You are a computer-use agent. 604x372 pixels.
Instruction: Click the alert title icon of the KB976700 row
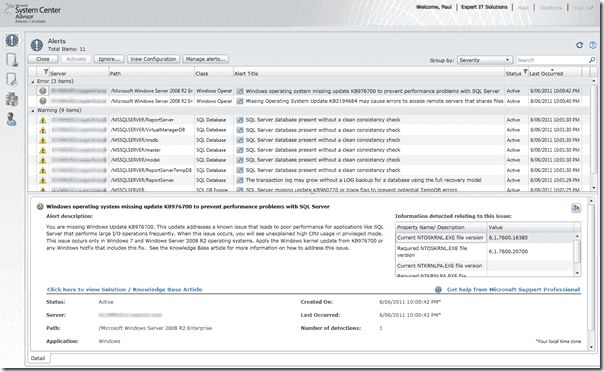240,91
